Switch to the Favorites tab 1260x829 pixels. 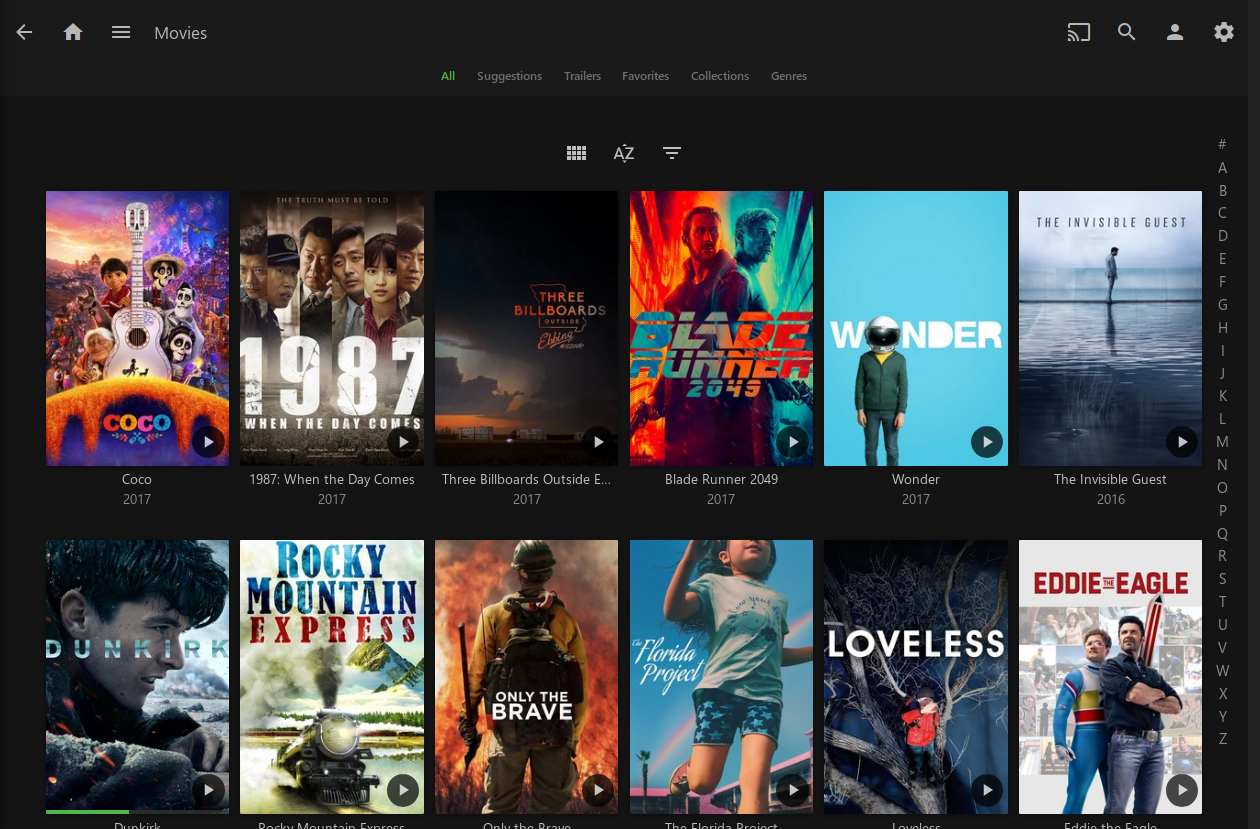pyautogui.click(x=645, y=75)
